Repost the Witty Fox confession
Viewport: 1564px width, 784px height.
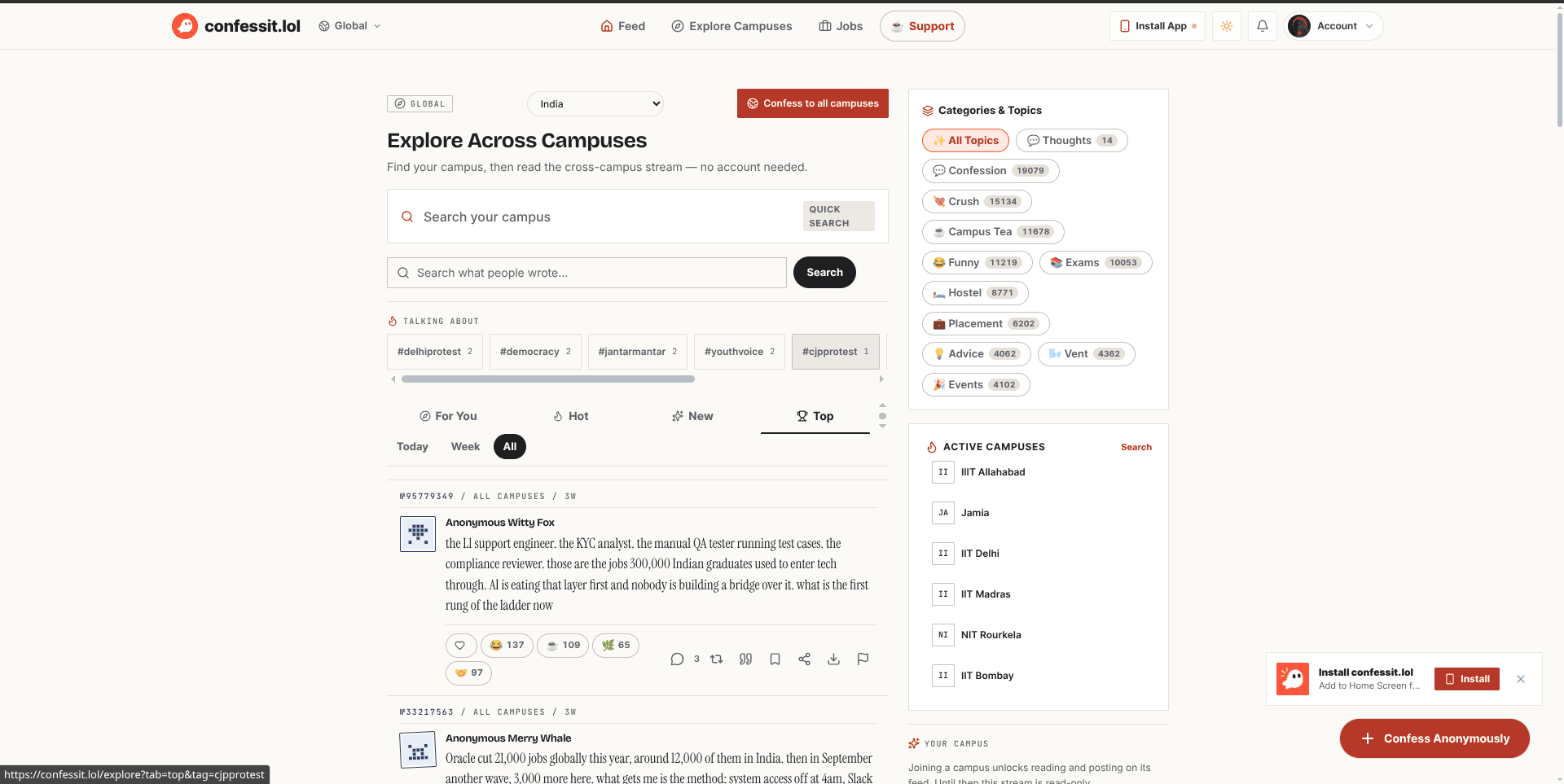pos(717,659)
